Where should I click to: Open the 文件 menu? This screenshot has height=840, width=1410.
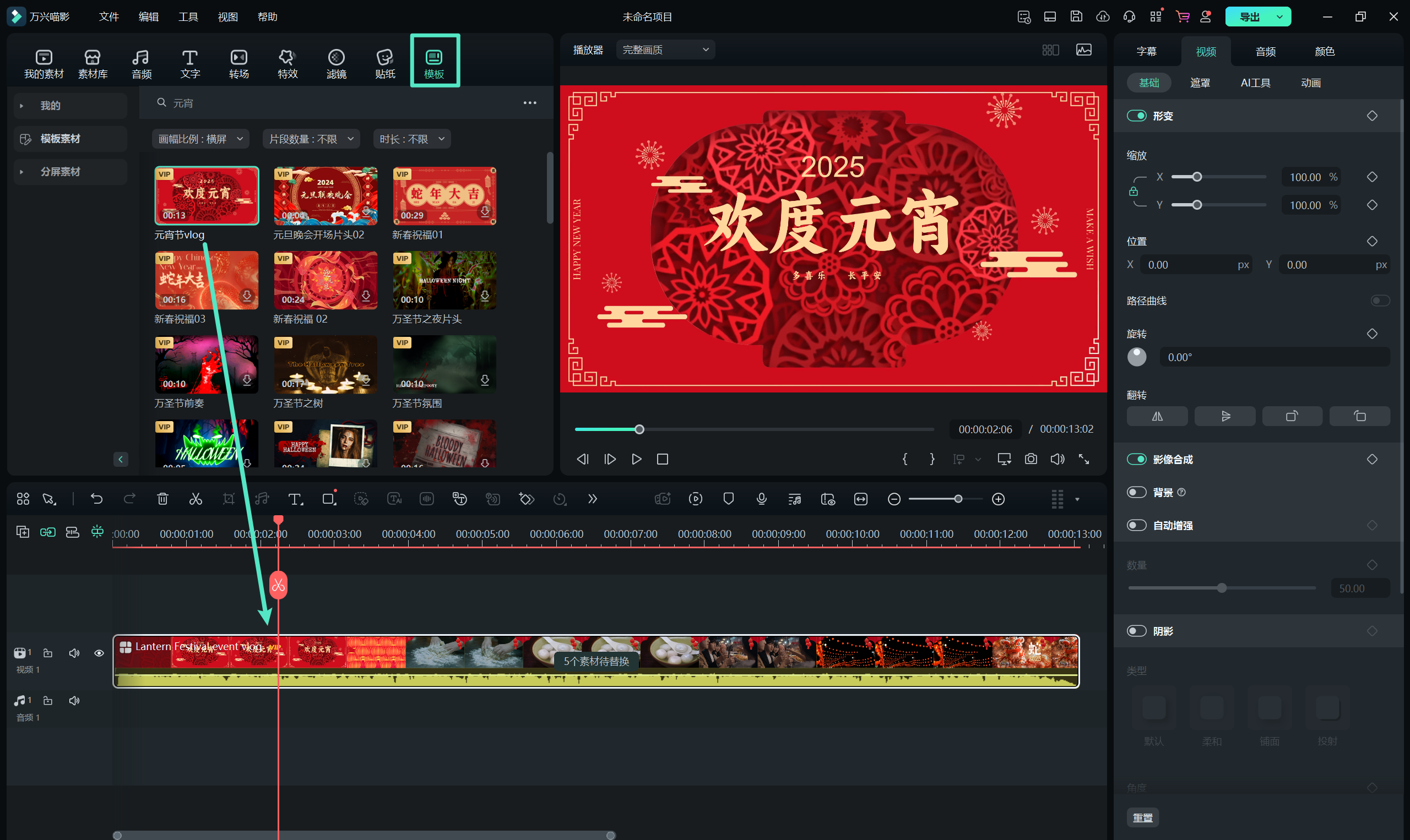[109, 17]
